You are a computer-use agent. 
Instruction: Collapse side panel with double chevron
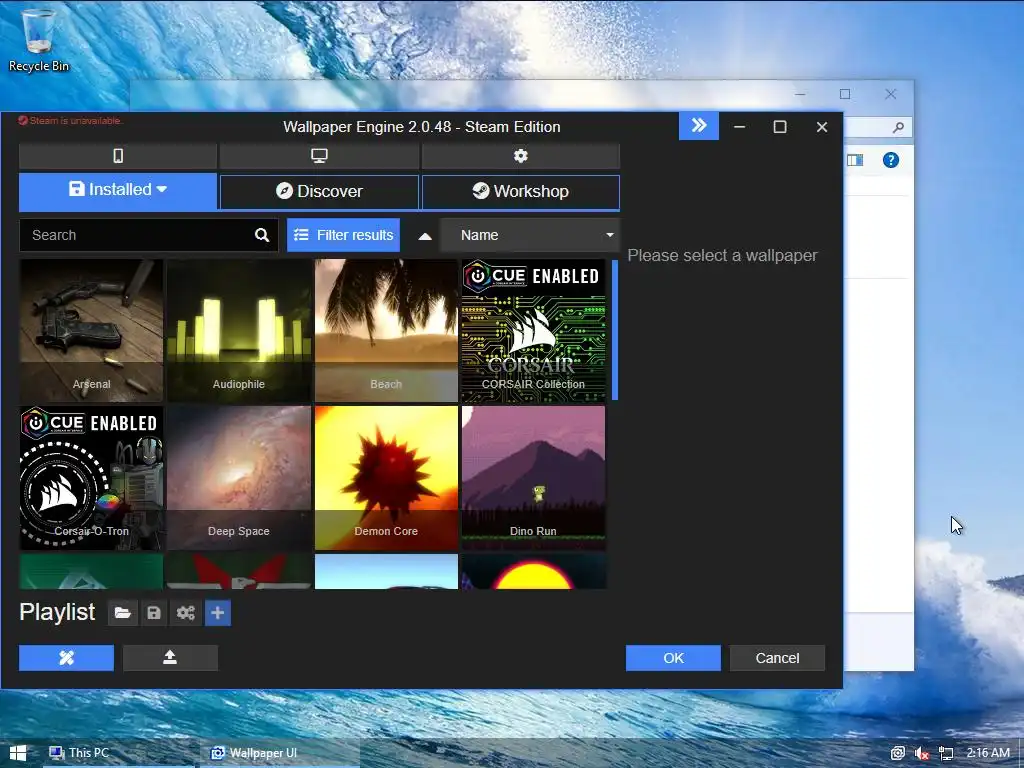tap(699, 126)
